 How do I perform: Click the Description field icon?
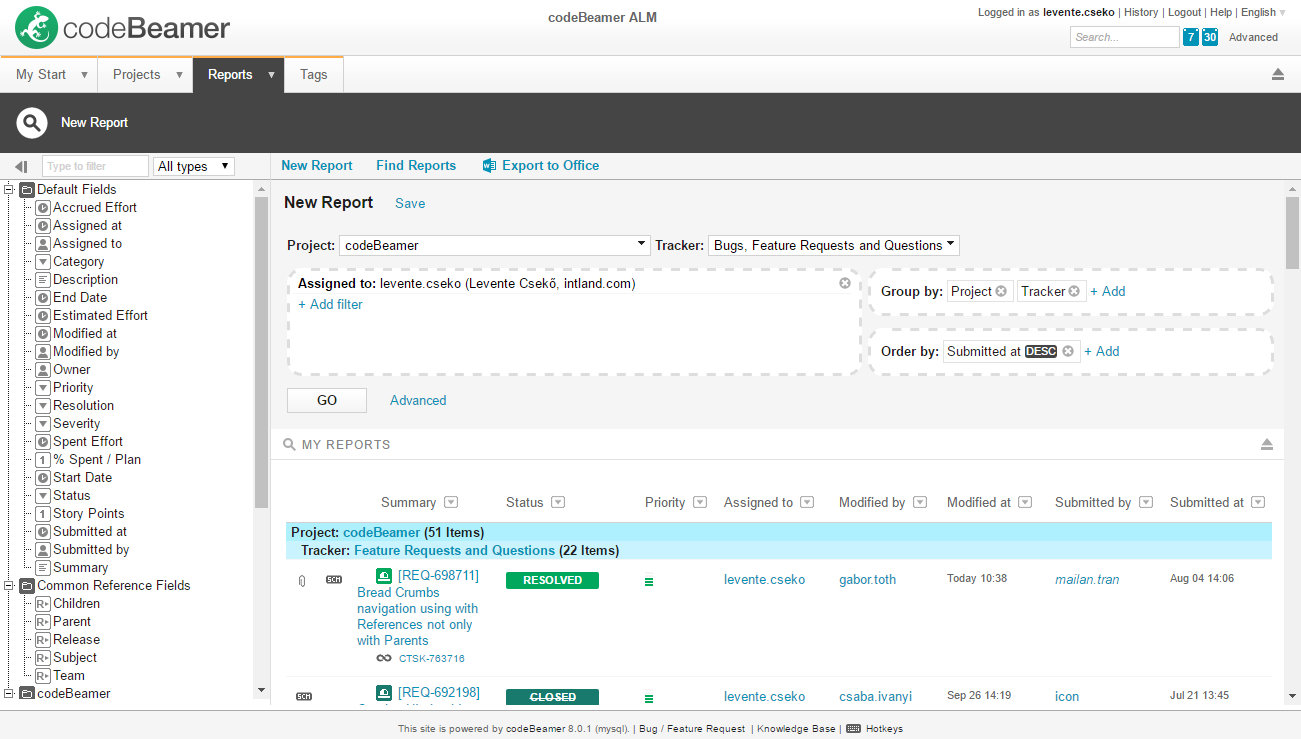tap(43, 280)
